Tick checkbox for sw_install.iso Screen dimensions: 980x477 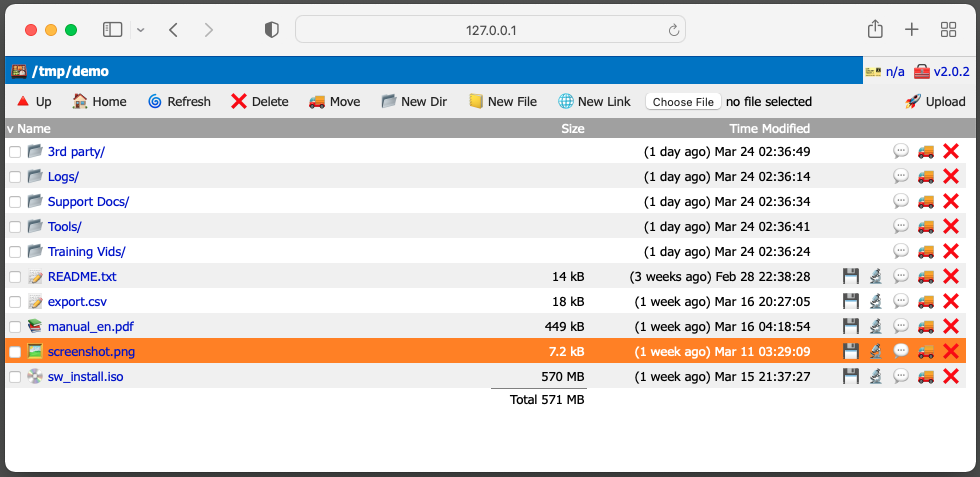15,376
